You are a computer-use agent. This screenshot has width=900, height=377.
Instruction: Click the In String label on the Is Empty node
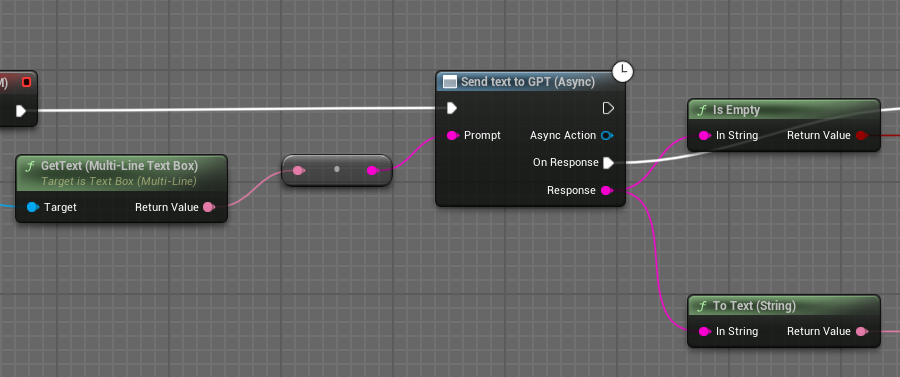pos(737,135)
